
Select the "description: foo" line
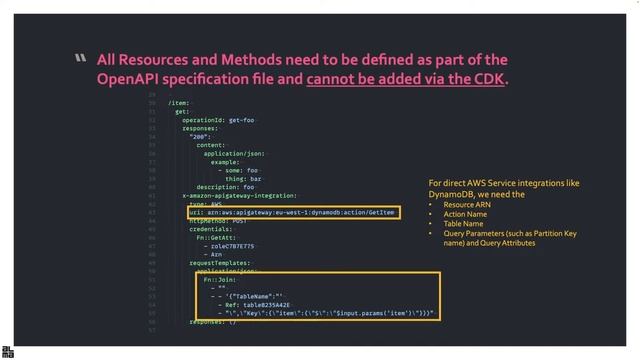click(225, 187)
